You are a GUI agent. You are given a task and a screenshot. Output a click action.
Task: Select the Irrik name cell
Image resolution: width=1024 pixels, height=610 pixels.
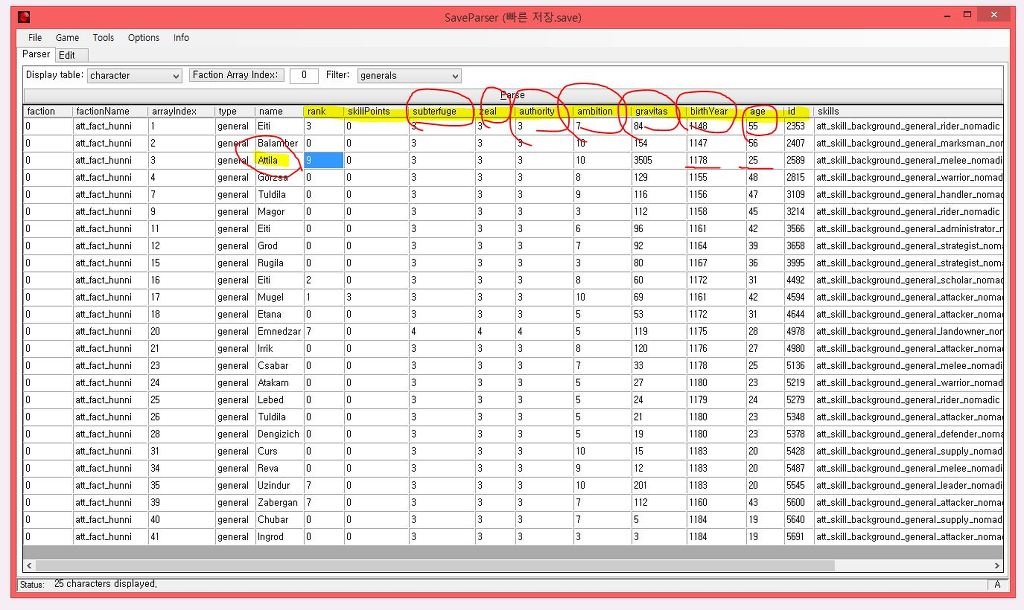click(279, 349)
